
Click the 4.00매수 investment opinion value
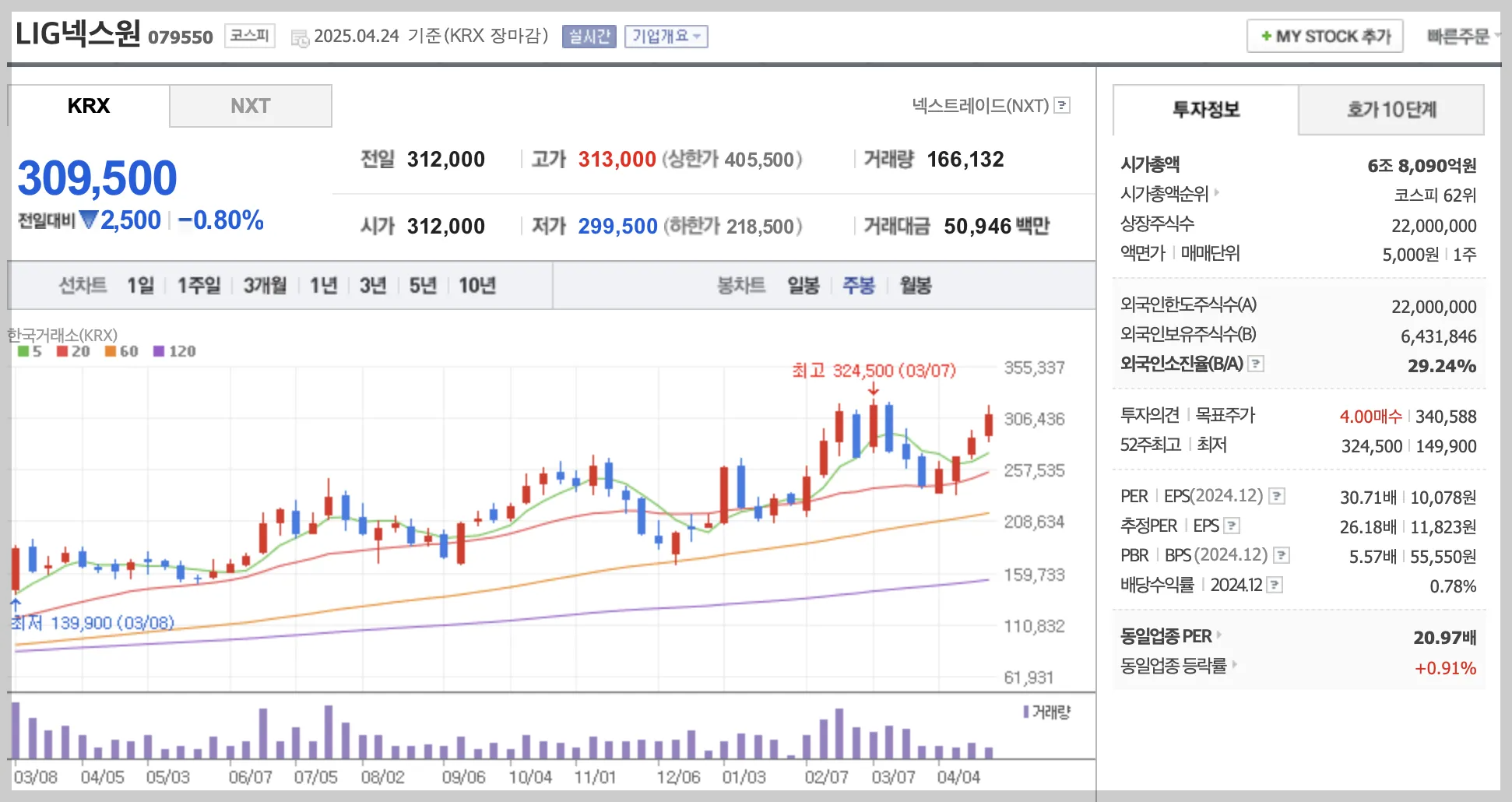click(x=1370, y=417)
